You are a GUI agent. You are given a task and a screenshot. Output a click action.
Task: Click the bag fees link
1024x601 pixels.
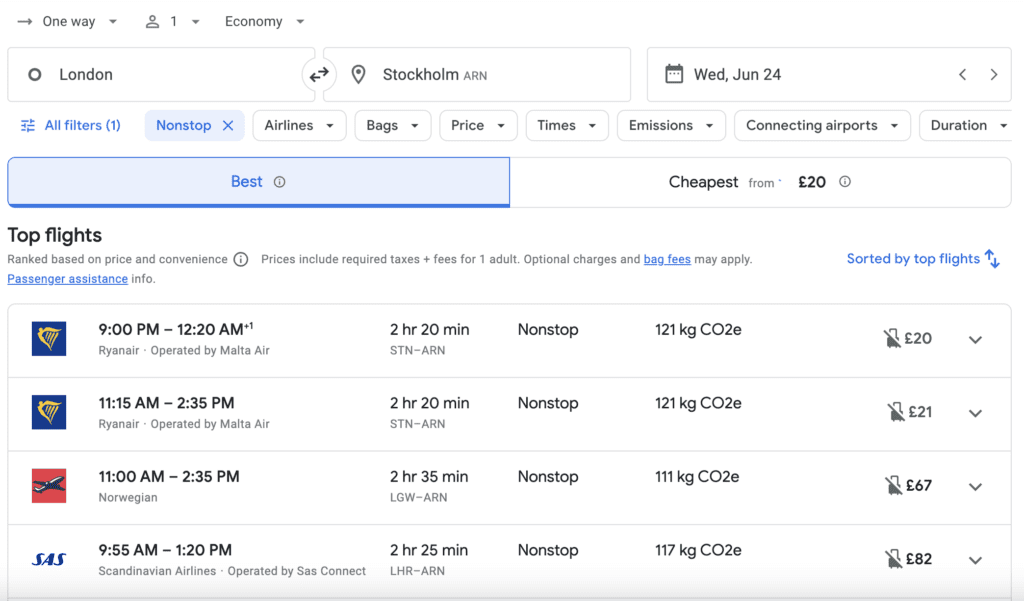(667, 258)
